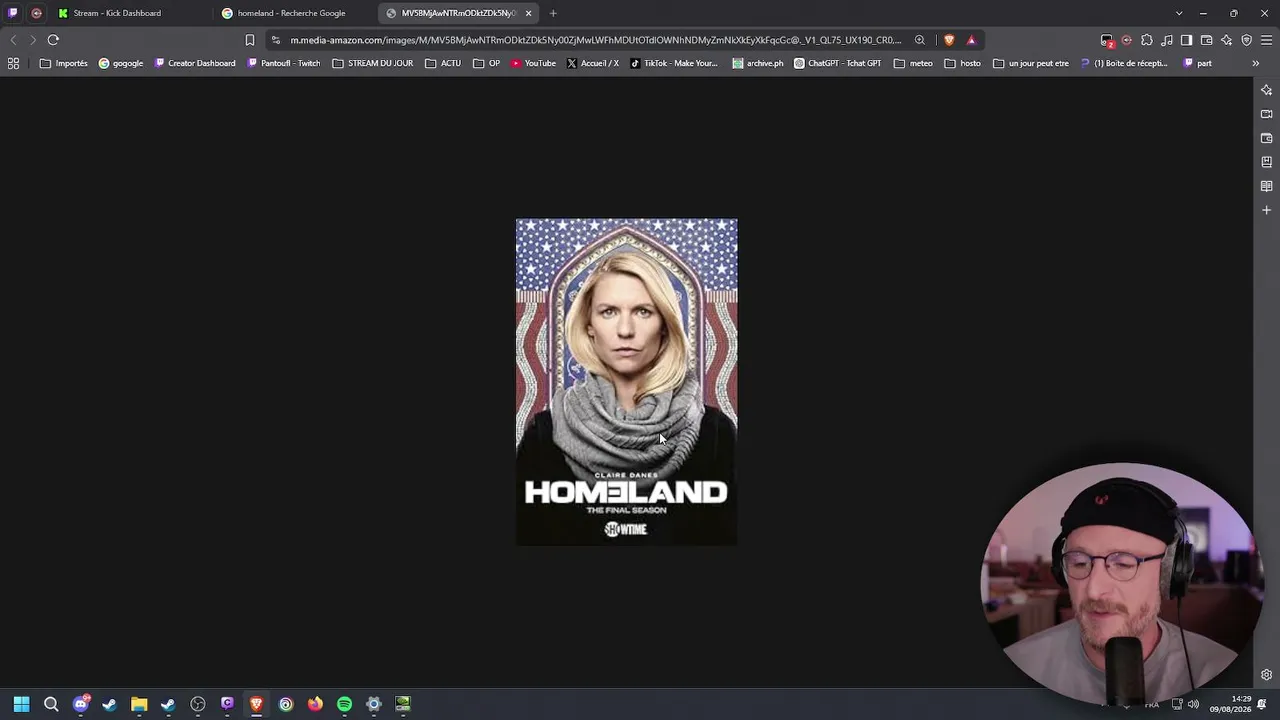Open the gogogle bookmark

coord(121,63)
